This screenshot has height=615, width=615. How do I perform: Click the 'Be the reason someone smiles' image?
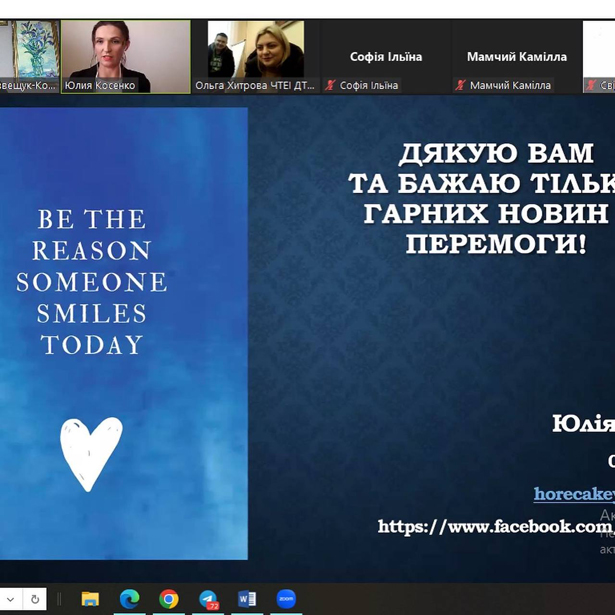[124, 333]
